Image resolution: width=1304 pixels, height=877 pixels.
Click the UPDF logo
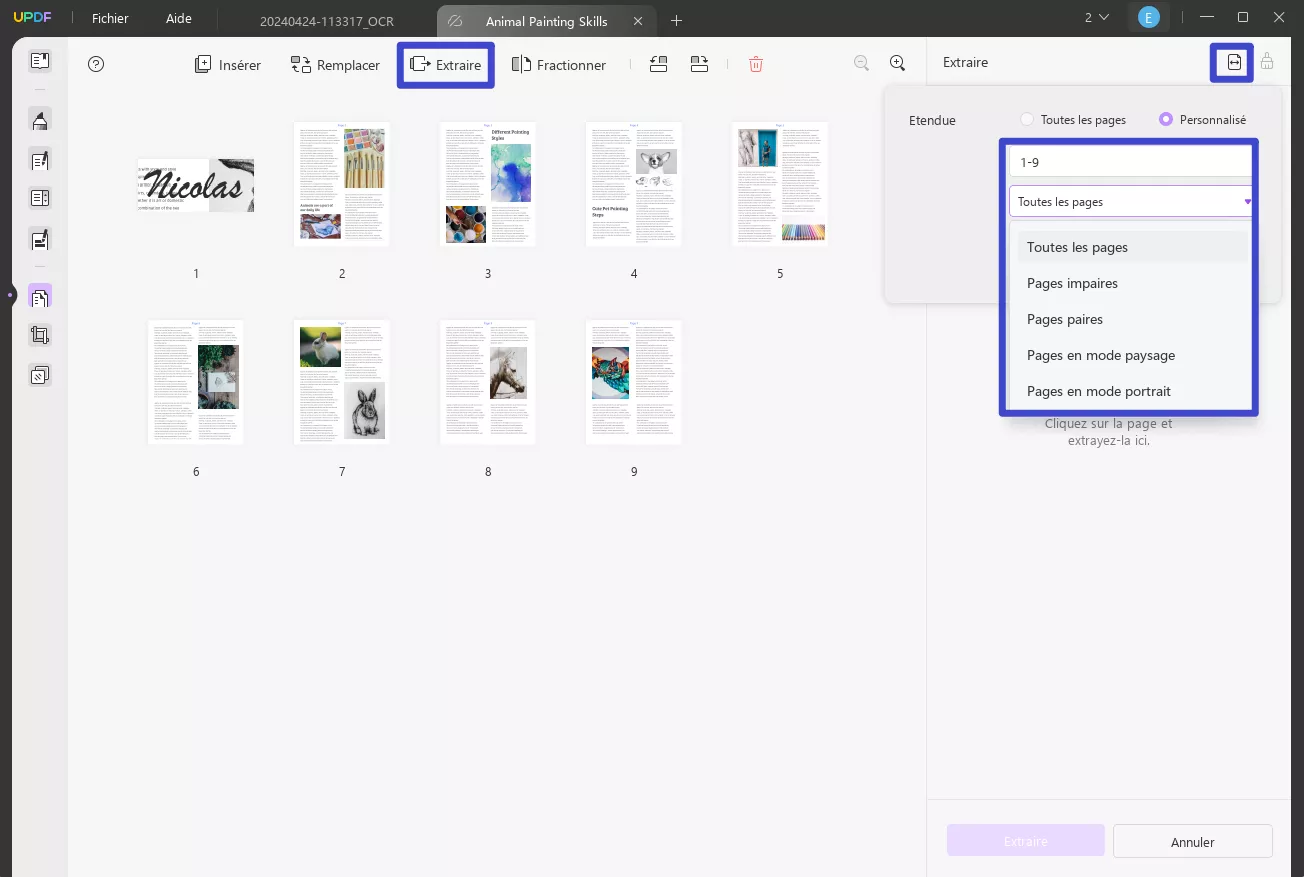tap(31, 18)
